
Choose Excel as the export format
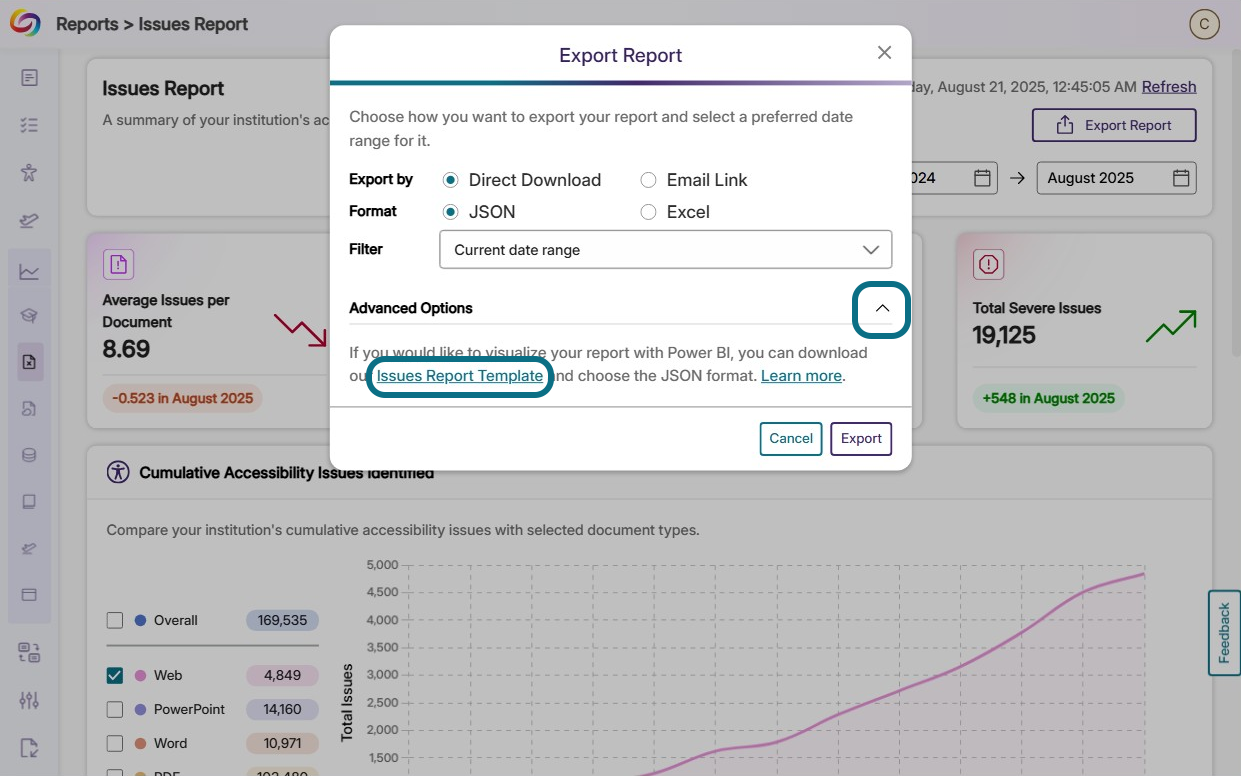pyautogui.click(x=648, y=212)
